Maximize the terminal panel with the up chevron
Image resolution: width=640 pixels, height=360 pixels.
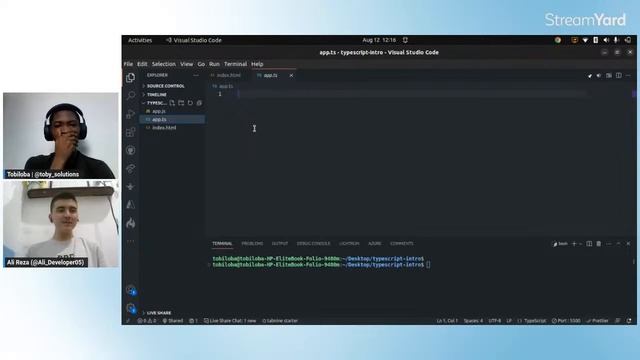pos(618,244)
